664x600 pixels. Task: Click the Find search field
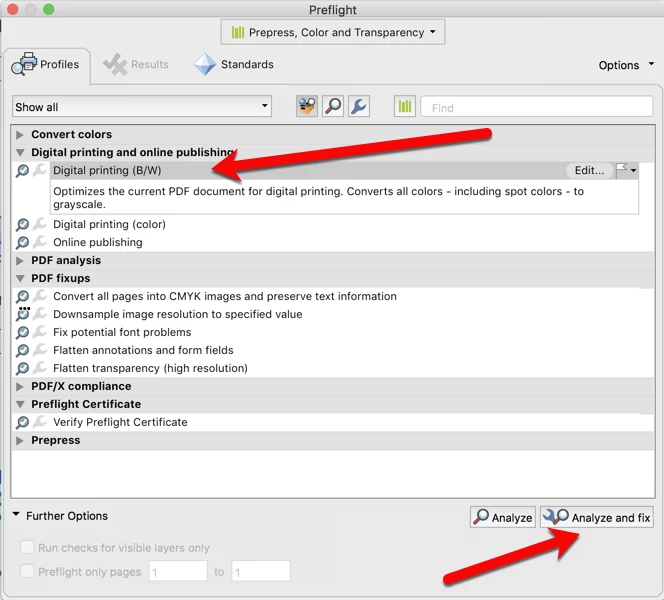coord(537,107)
